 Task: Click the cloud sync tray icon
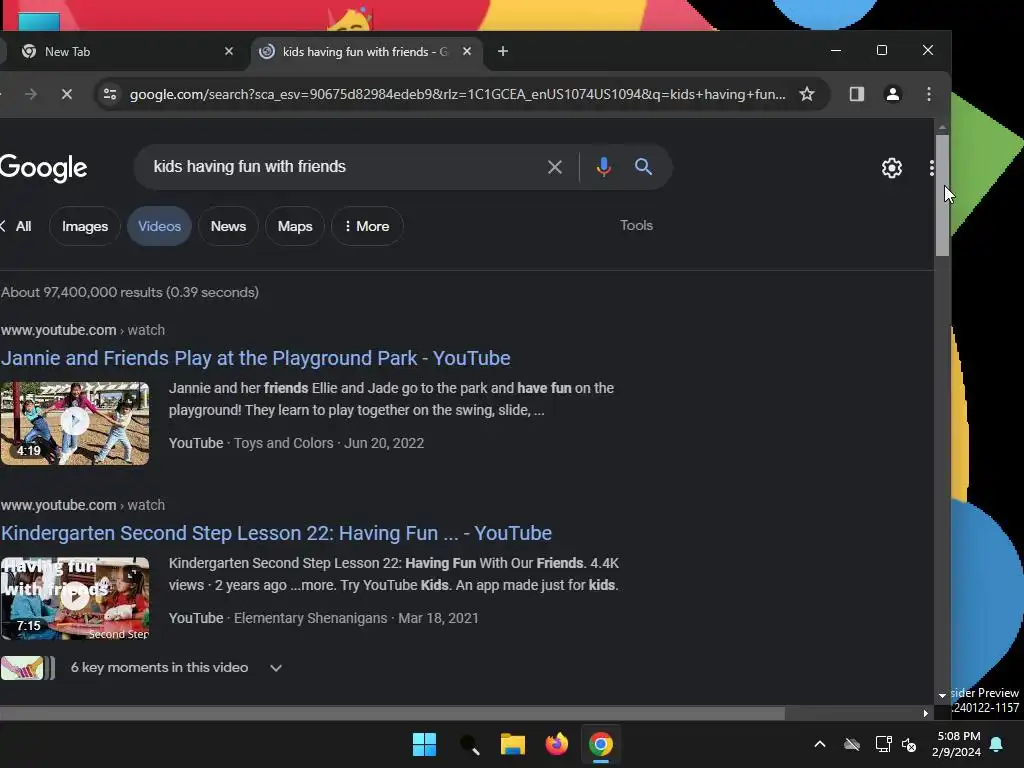(852, 744)
